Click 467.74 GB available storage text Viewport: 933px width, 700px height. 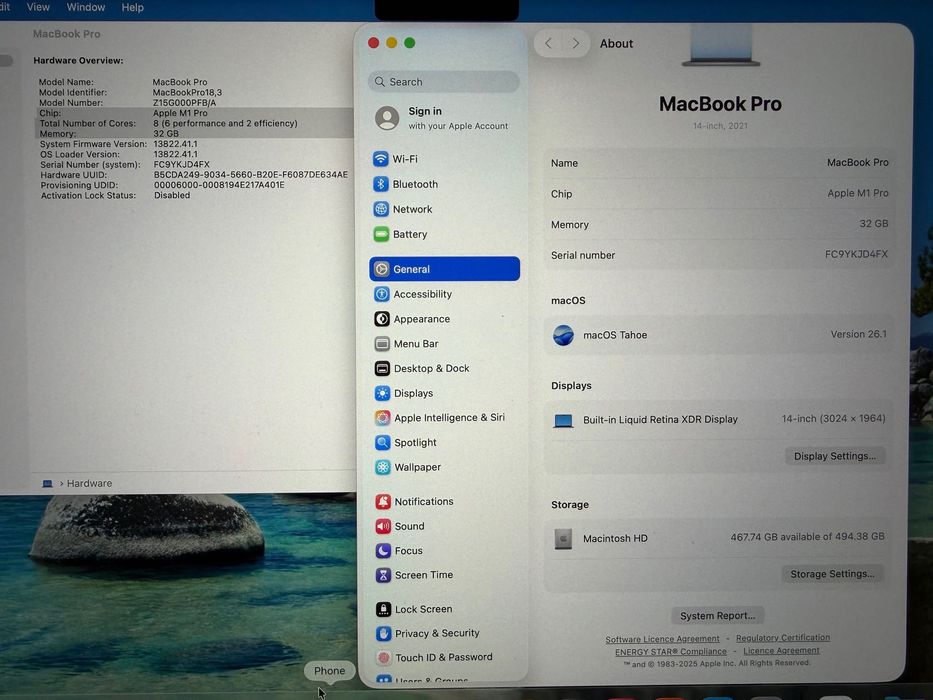pos(807,537)
